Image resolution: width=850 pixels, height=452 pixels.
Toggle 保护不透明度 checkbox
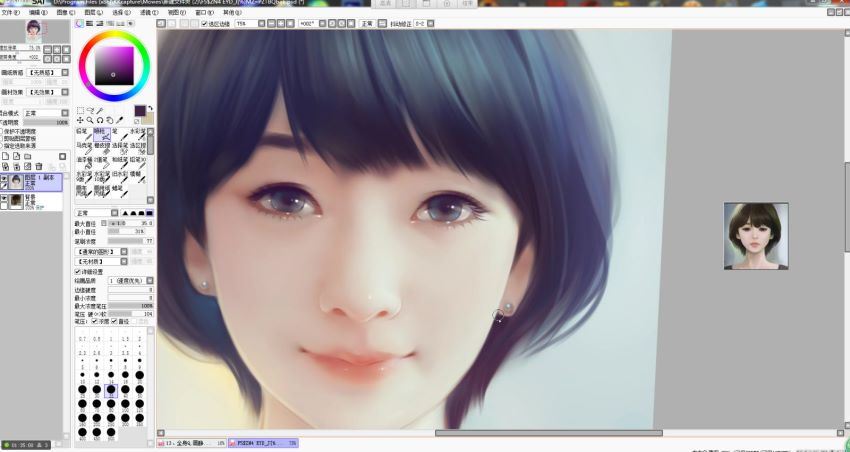pos(2,132)
